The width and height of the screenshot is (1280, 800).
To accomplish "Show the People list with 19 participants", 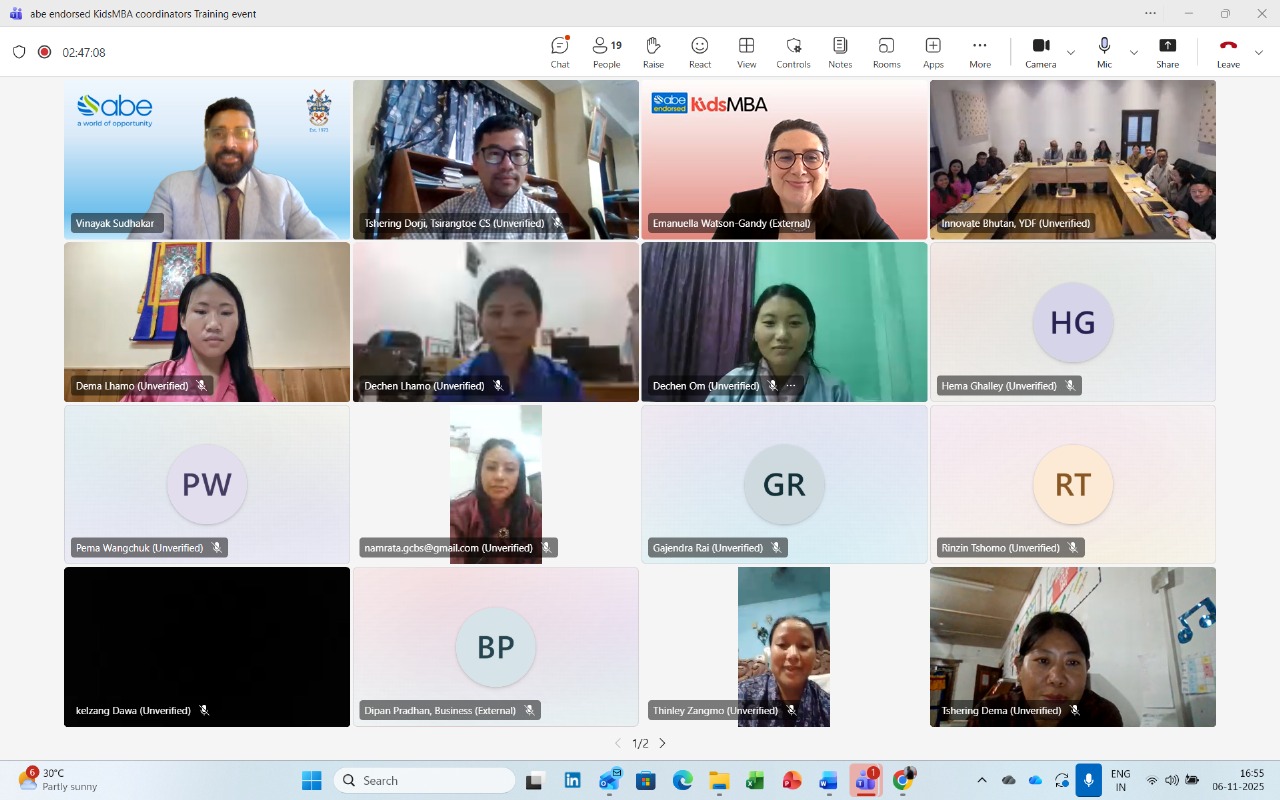I will click(606, 52).
